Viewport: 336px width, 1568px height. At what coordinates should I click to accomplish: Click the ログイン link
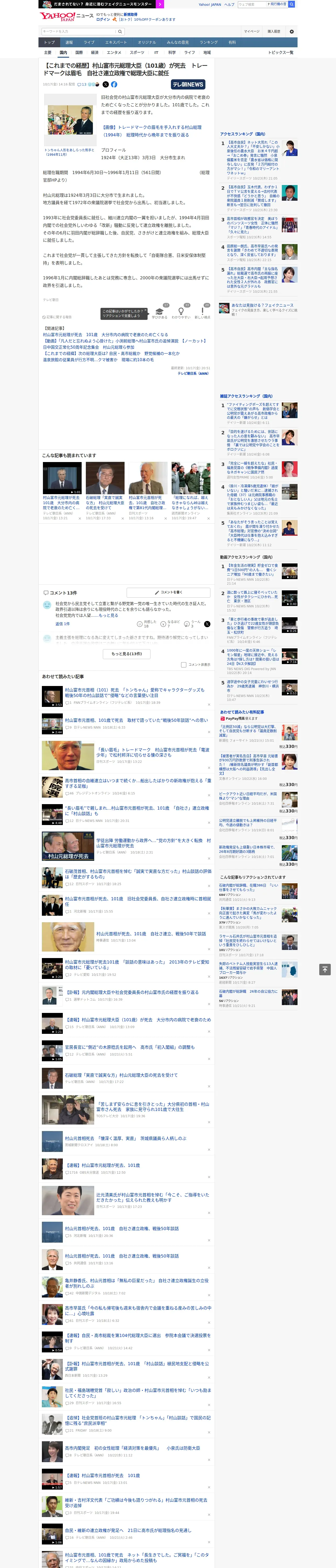pyautogui.click(x=103, y=20)
